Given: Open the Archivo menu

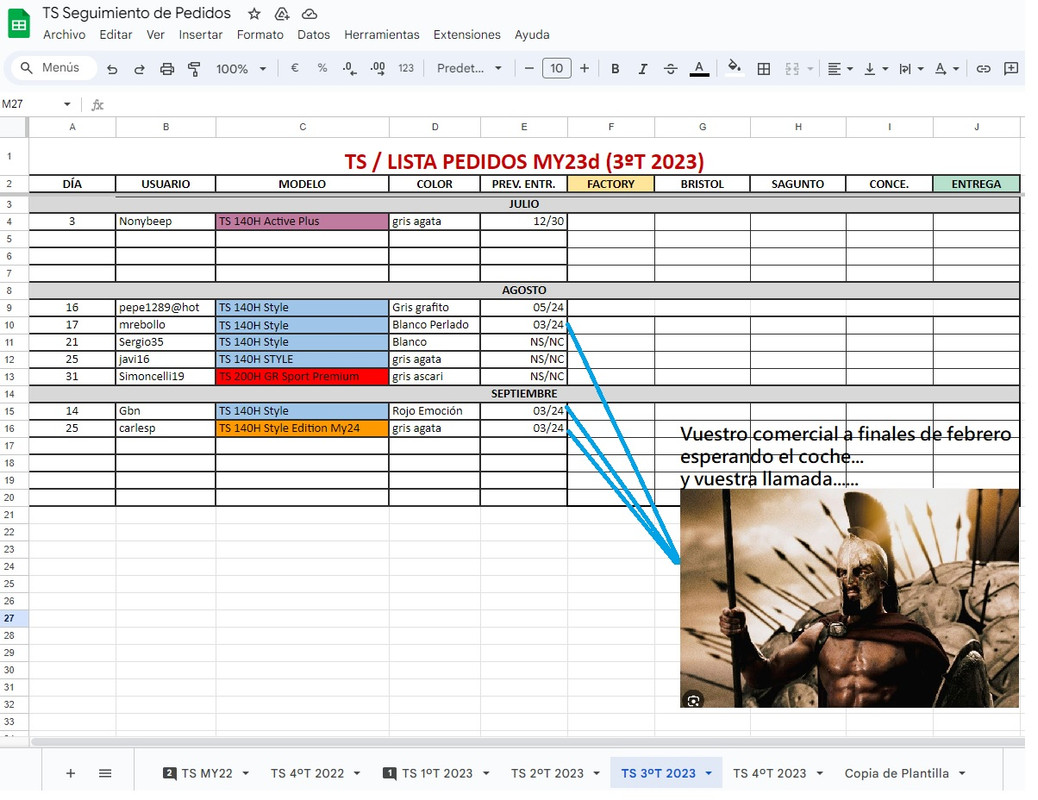Looking at the screenshot, I should click(x=64, y=34).
